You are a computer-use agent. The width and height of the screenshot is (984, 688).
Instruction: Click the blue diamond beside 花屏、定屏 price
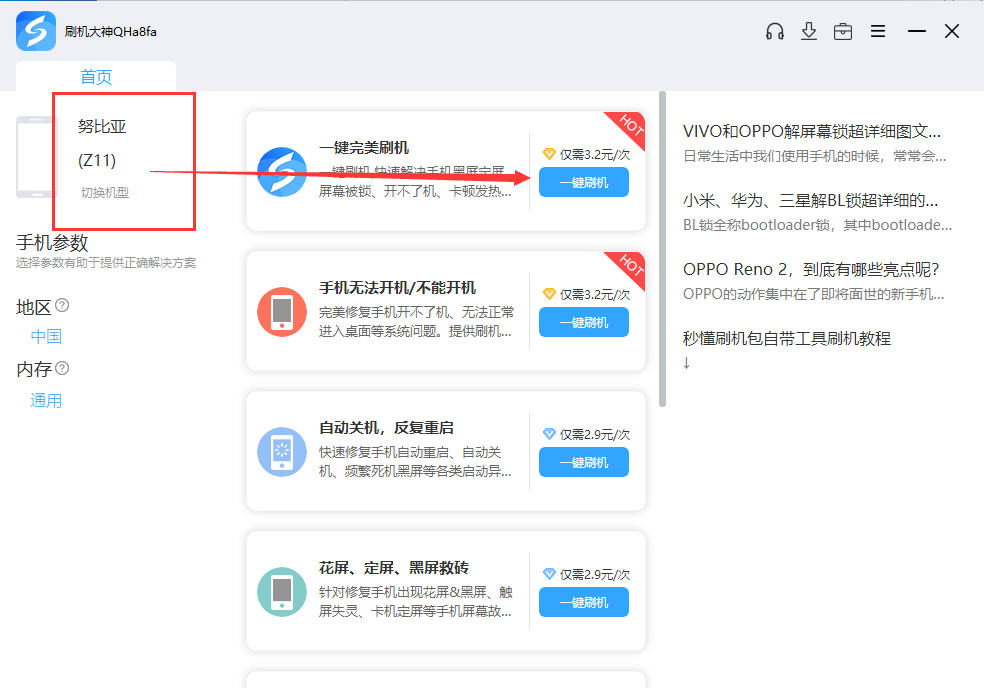point(549,574)
